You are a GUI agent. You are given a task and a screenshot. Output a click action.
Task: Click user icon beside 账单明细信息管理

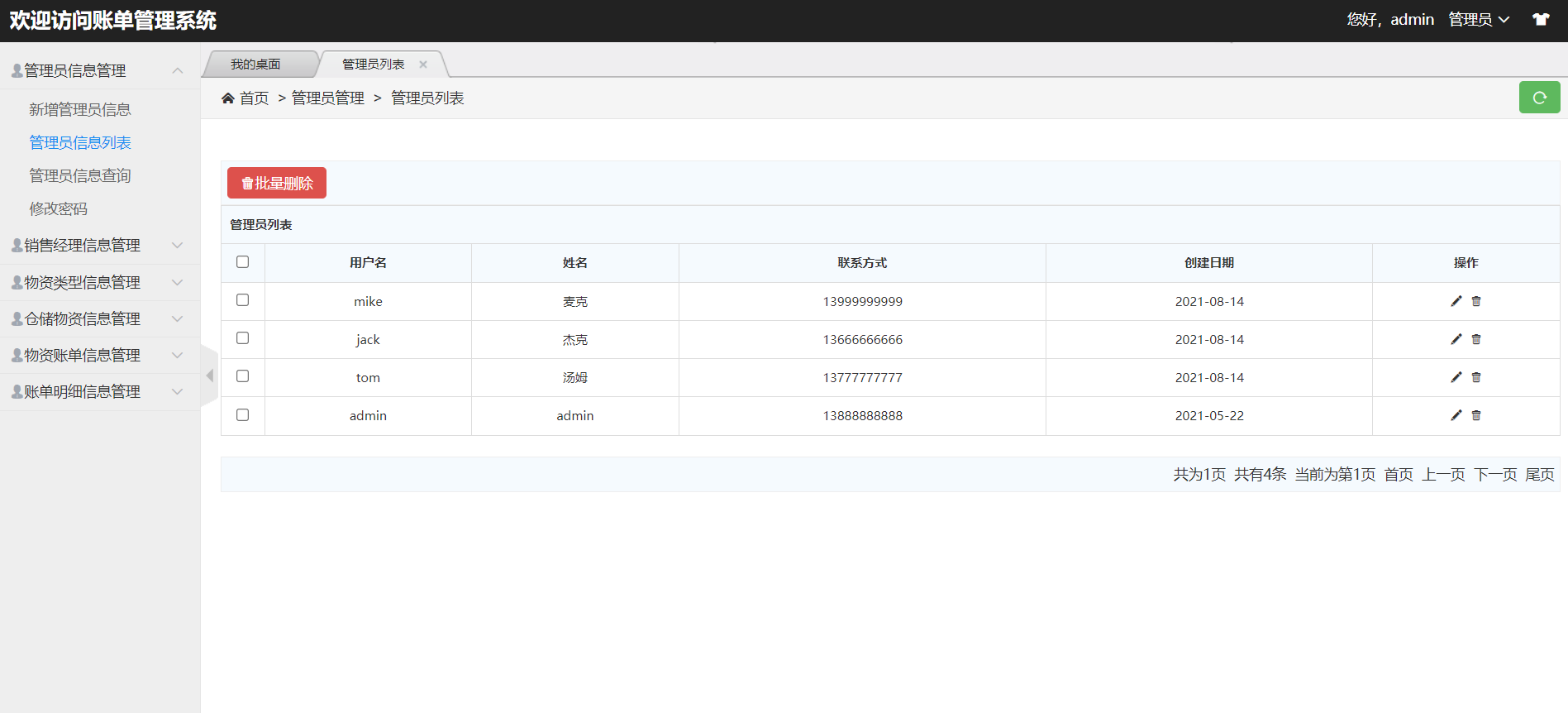[17, 391]
